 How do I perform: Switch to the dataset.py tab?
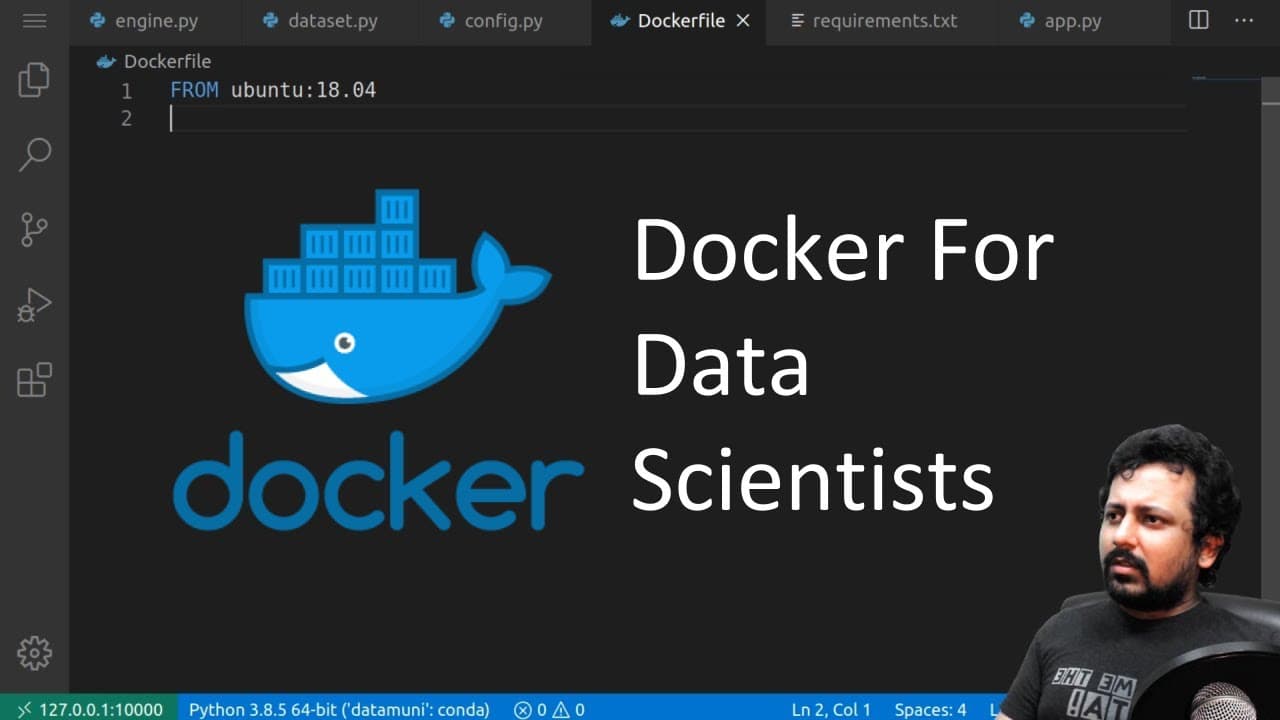tap(329, 20)
